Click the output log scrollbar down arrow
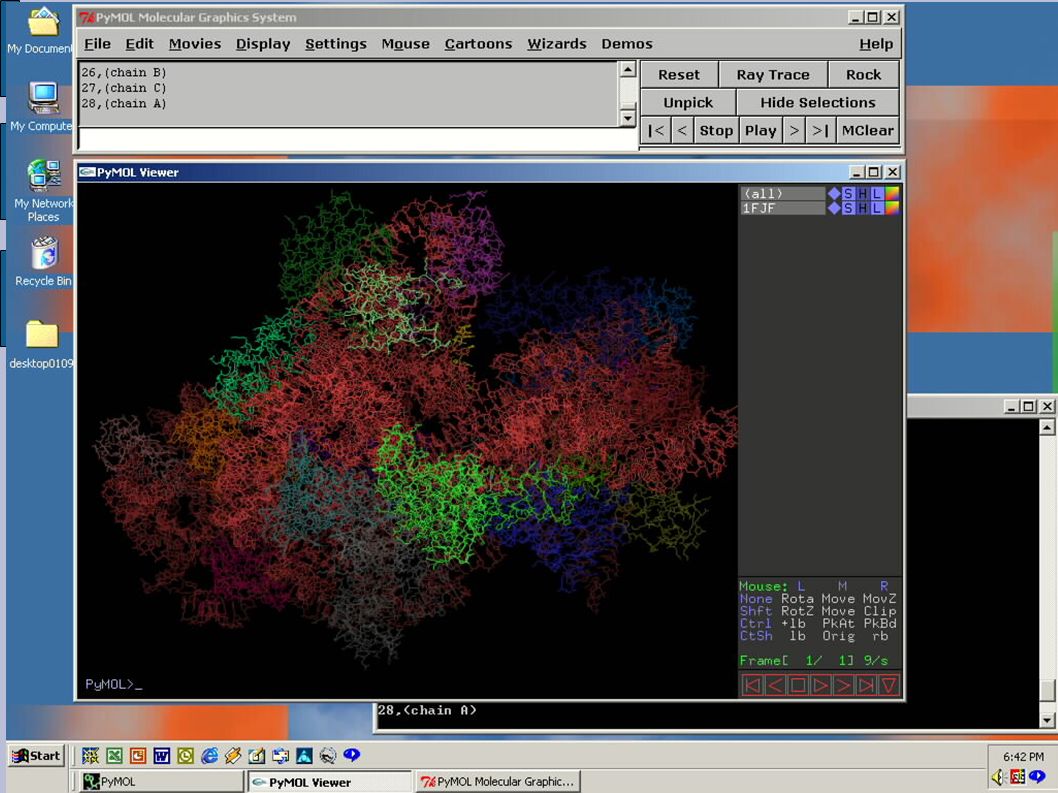The width and height of the screenshot is (1058, 793). click(628, 118)
